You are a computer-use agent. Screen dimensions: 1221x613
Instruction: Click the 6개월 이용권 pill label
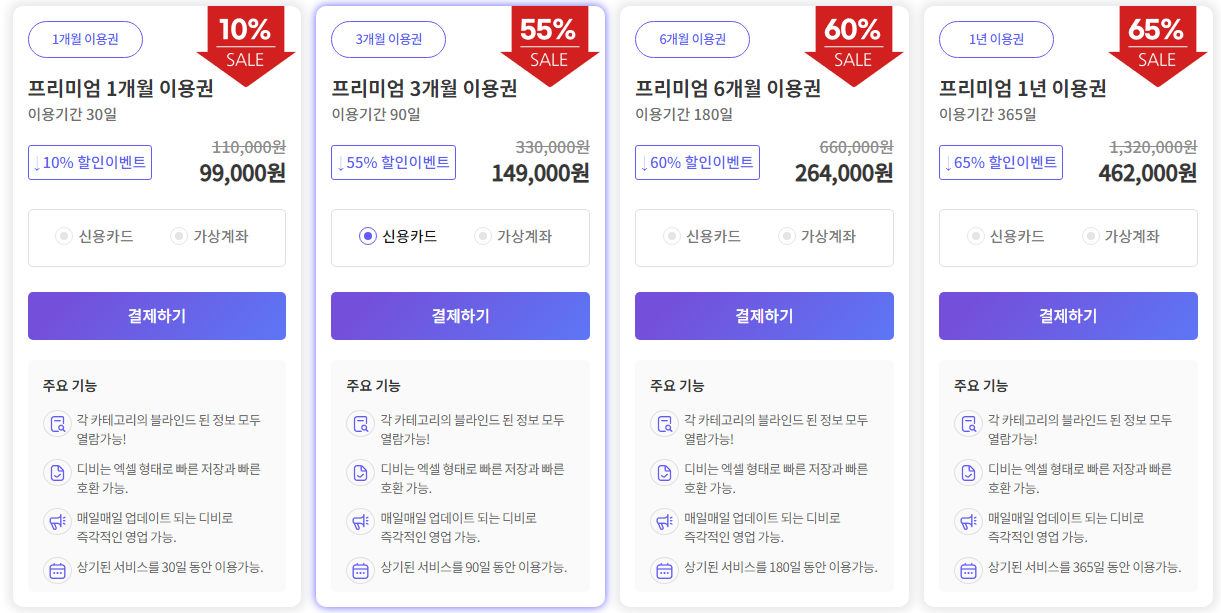tap(692, 39)
